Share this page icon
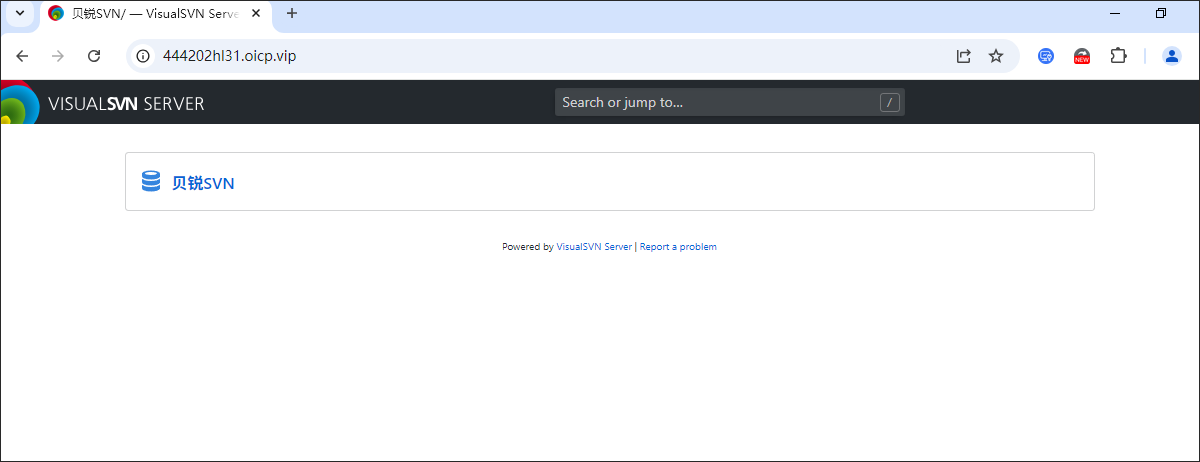This screenshot has height=462, width=1200. pyautogui.click(x=964, y=56)
